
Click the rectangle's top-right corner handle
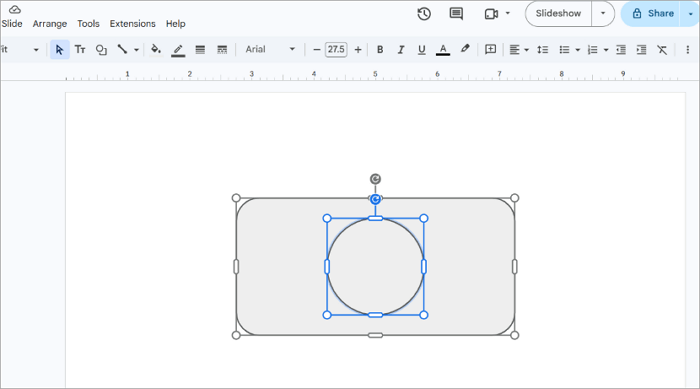[514, 198]
